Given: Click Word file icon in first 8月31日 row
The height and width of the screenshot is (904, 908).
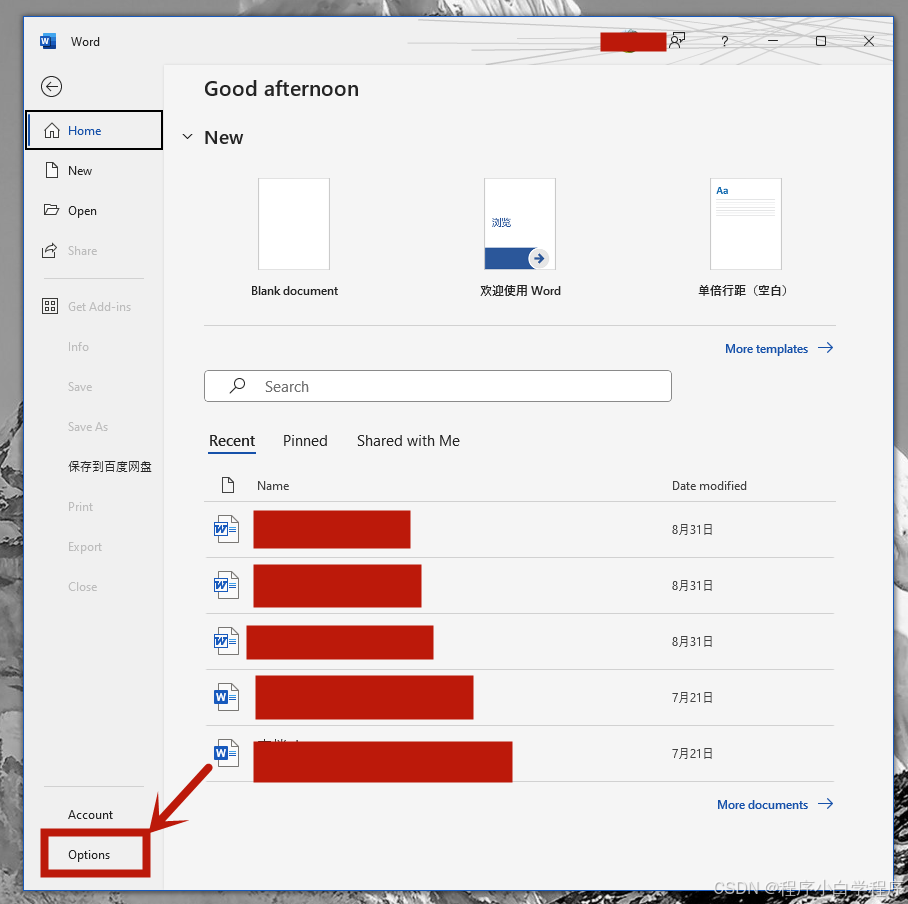Looking at the screenshot, I should 226,529.
